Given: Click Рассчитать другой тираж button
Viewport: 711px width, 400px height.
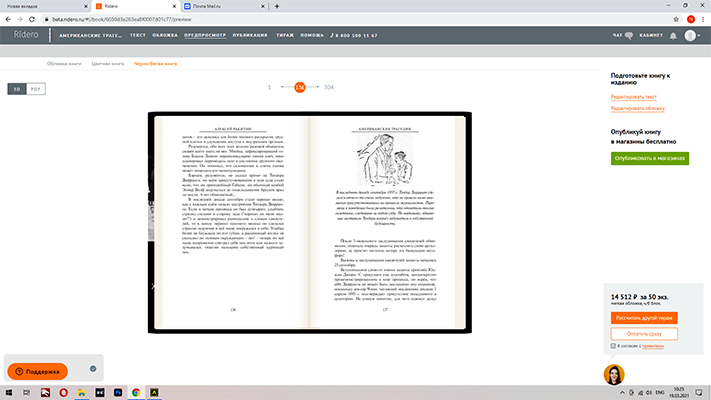Looking at the screenshot, I should (644, 318).
